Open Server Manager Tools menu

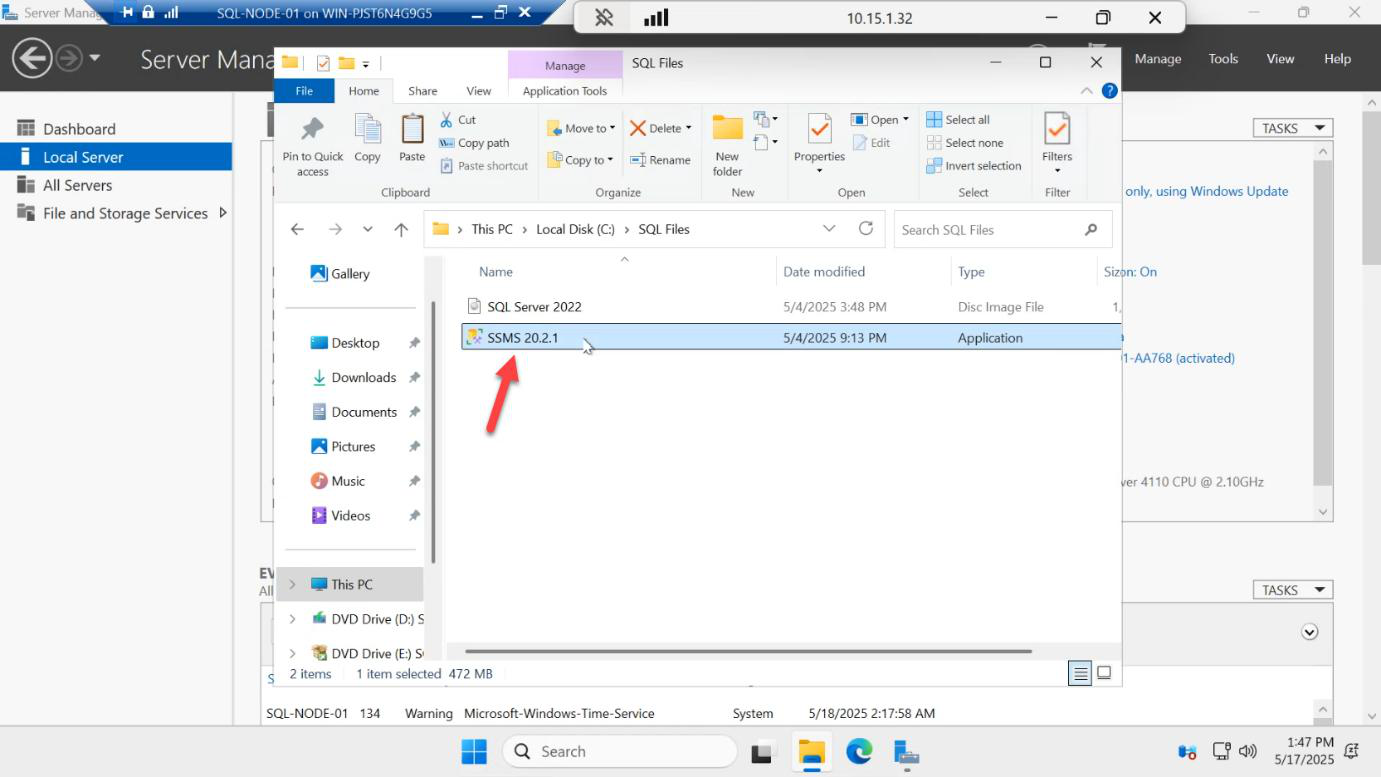coord(1223,59)
